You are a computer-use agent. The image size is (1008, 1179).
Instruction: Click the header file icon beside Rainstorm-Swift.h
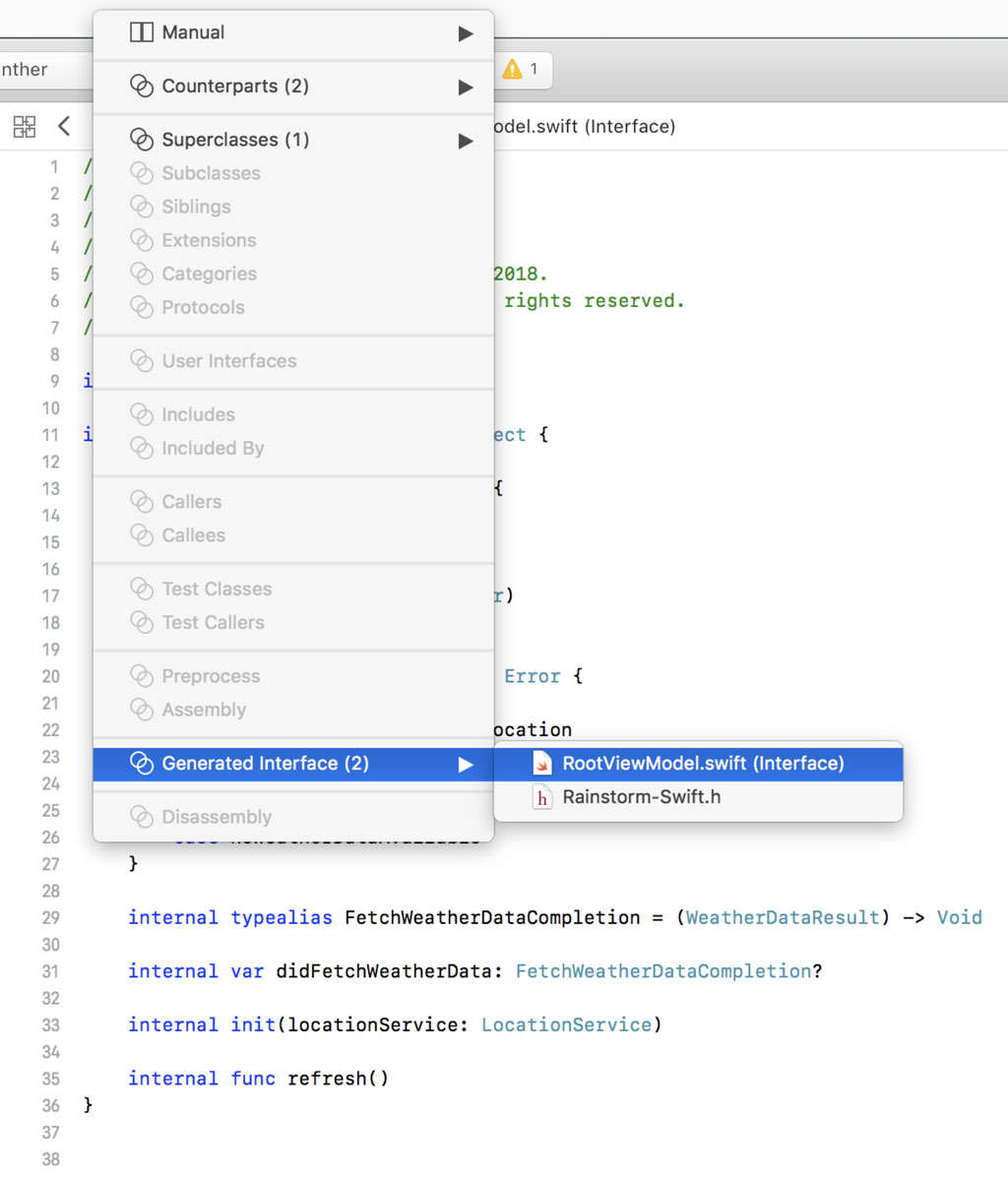click(x=541, y=798)
